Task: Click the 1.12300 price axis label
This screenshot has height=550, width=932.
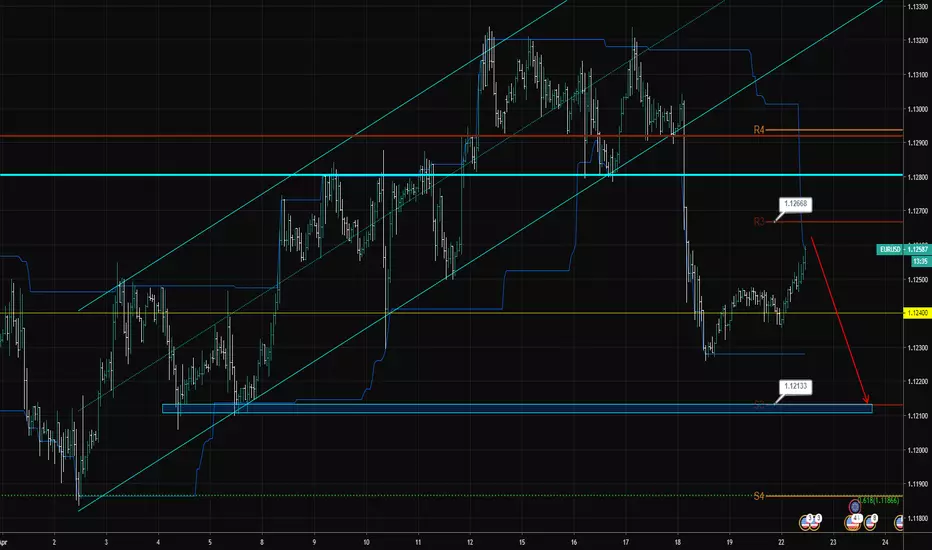Action: 918,347
